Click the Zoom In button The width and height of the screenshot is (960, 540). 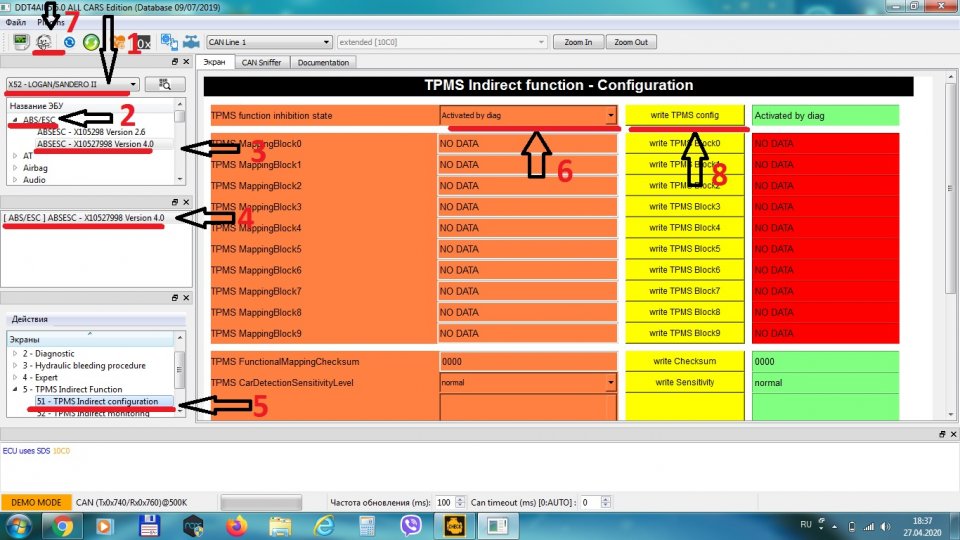click(578, 43)
